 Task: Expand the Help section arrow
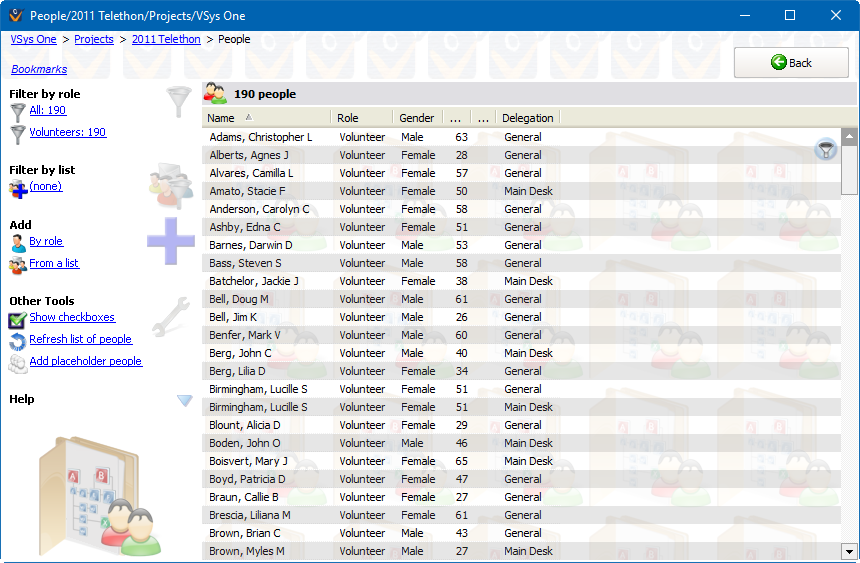click(184, 401)
